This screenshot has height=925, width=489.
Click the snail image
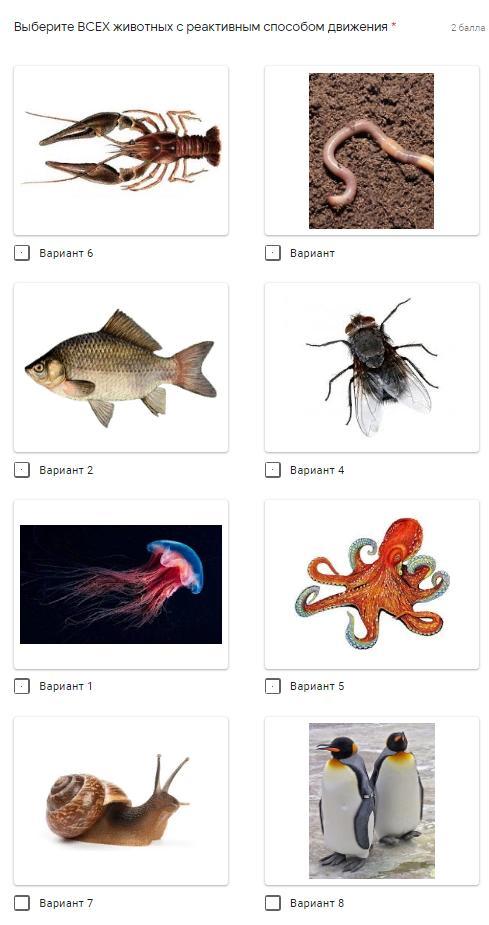coord(121,801)
